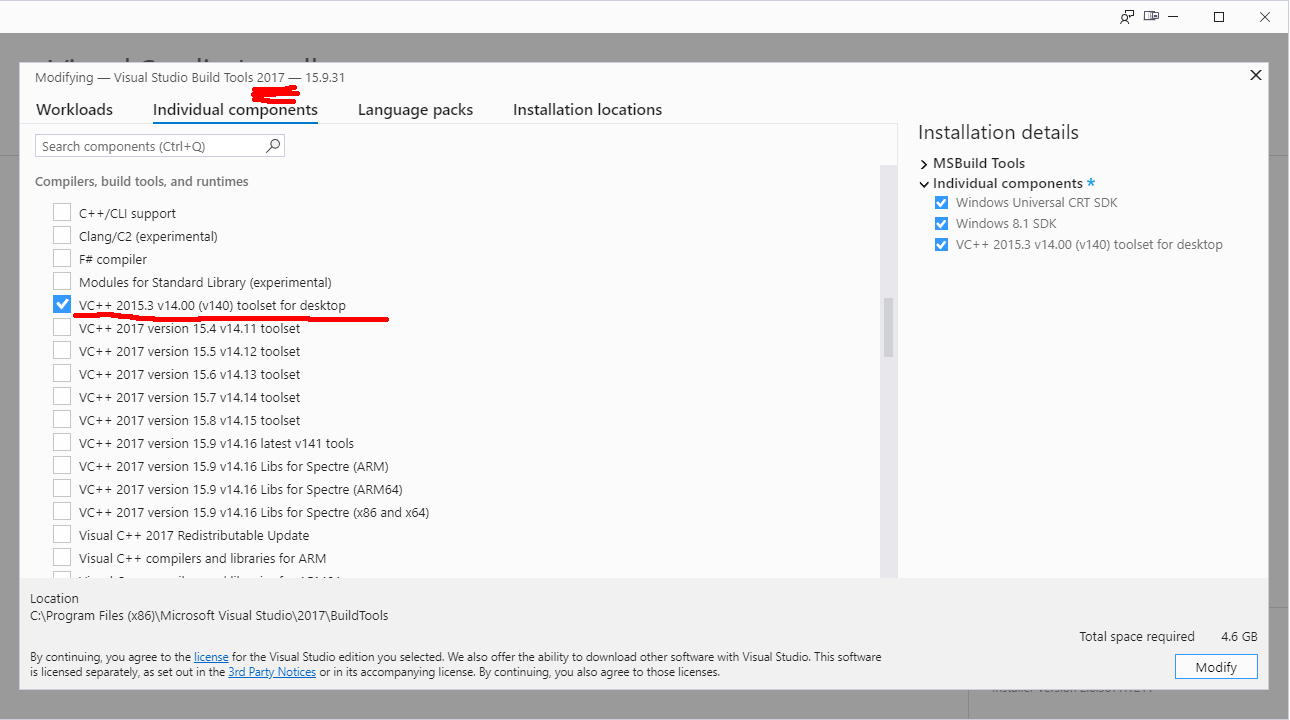Switch to the Workloads tab
The width and height of the screenshot is (1290, 720).
click(74, 110)
